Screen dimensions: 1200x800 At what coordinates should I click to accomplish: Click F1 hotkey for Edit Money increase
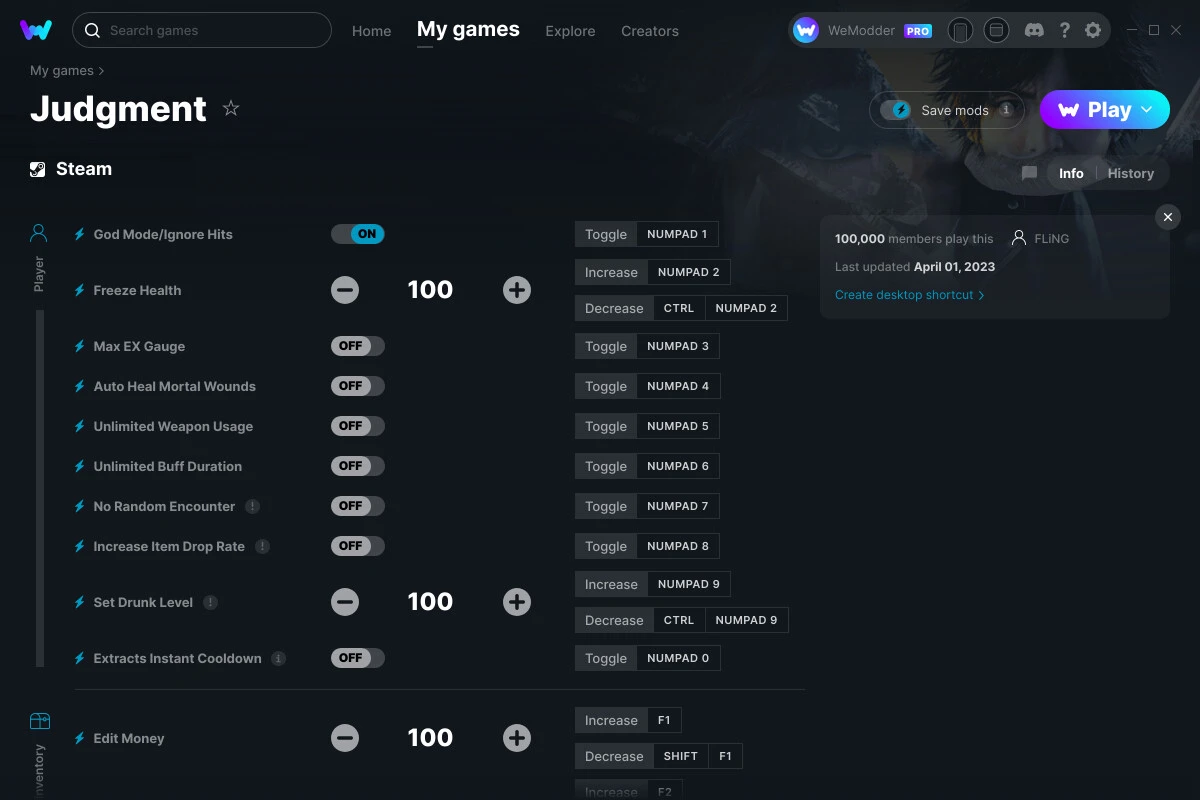pos(664,720)
